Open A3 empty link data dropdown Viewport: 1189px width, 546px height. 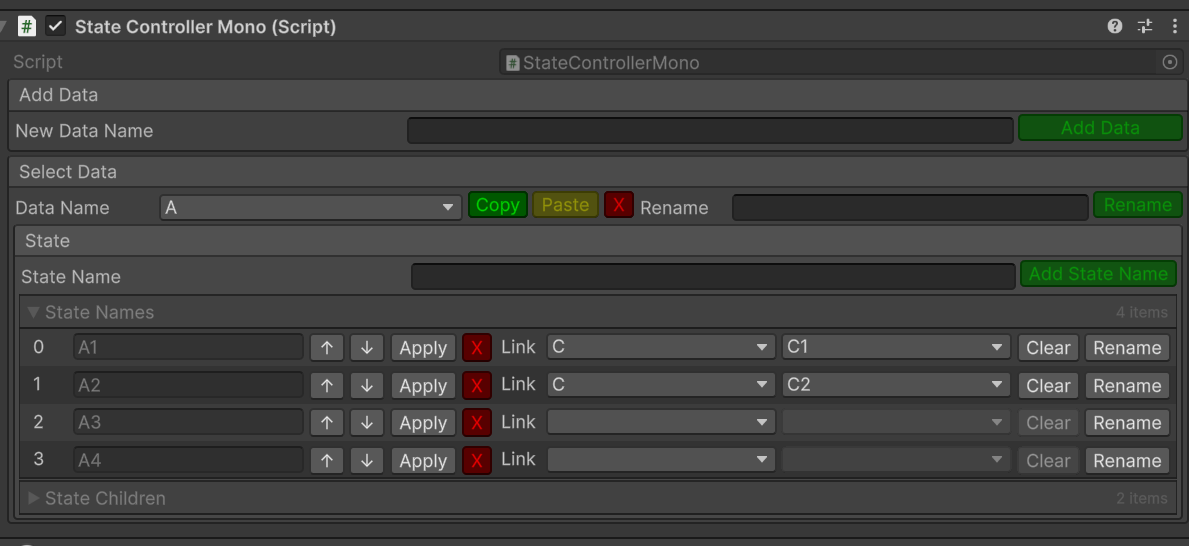click(x=661, y=422)
